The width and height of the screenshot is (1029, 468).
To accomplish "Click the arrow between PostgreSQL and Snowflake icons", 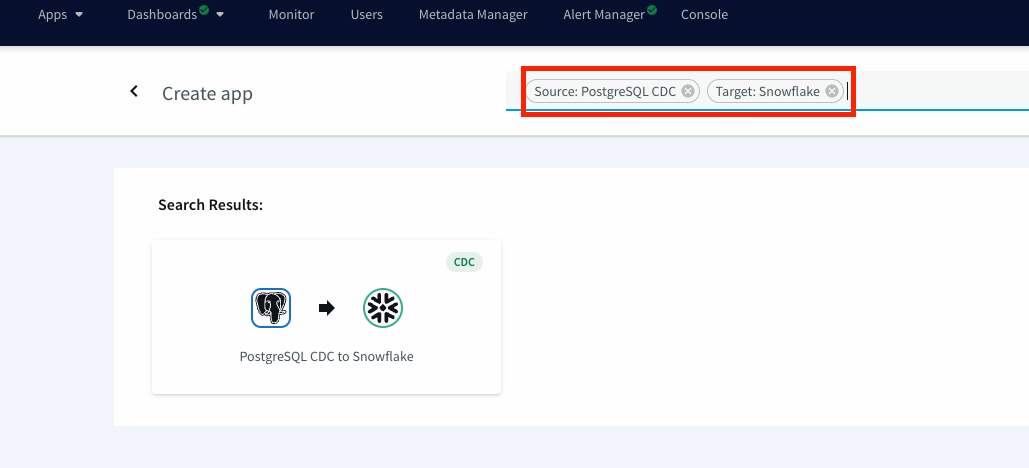I will [x=327, y=308].
